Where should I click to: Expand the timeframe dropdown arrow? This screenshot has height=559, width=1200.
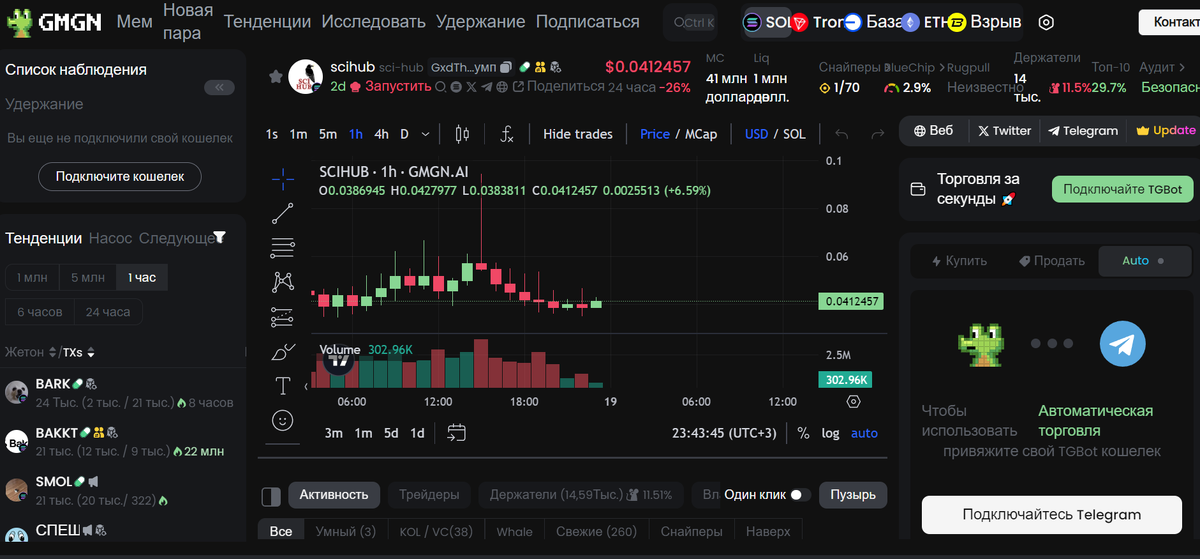426,134
